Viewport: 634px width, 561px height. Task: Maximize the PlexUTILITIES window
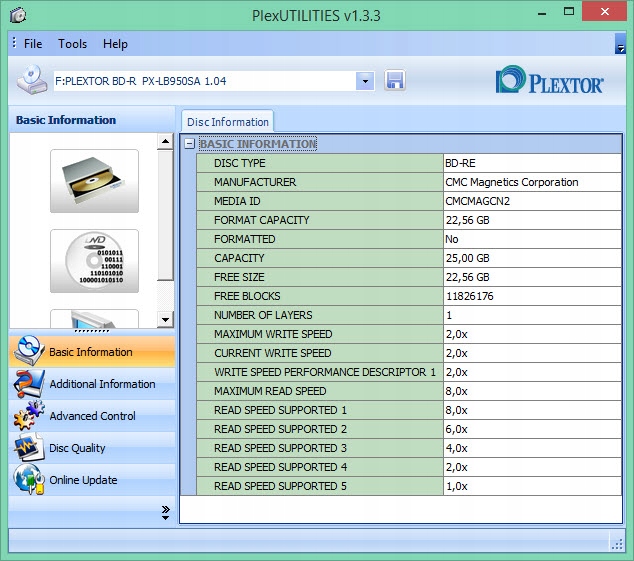click(568, 11)
